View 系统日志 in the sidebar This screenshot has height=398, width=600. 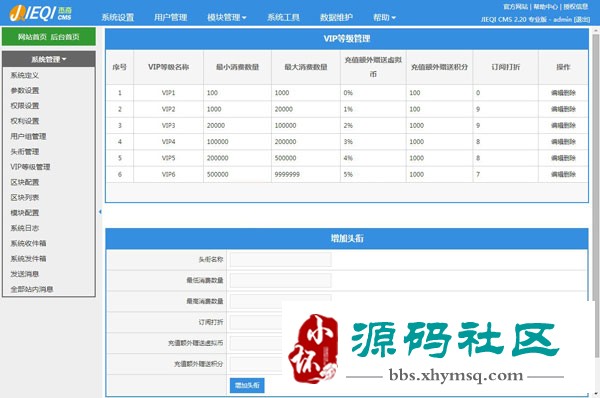coord(24,228)
